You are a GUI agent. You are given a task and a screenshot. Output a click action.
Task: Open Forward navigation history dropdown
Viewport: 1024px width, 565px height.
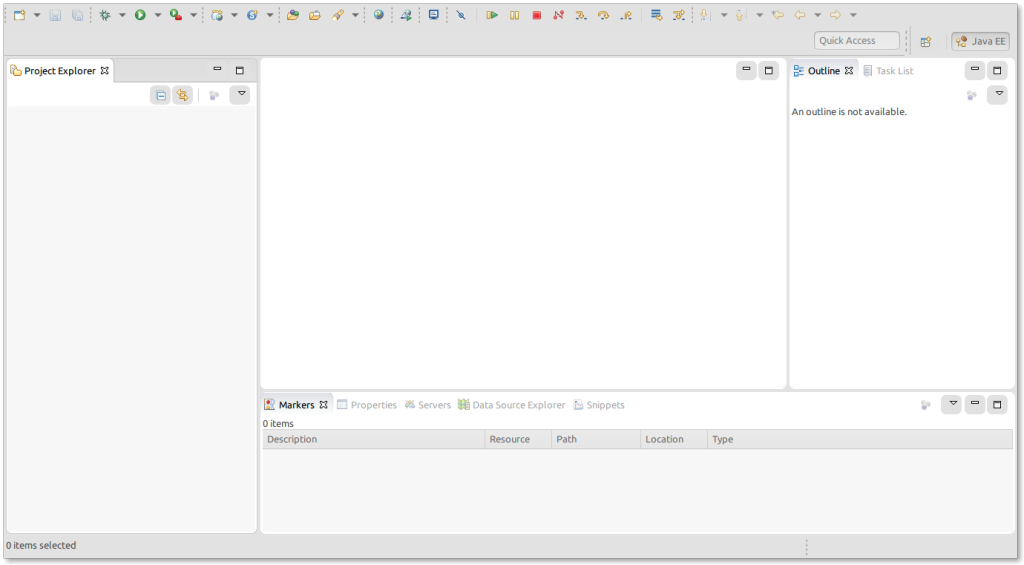[853, 15]
